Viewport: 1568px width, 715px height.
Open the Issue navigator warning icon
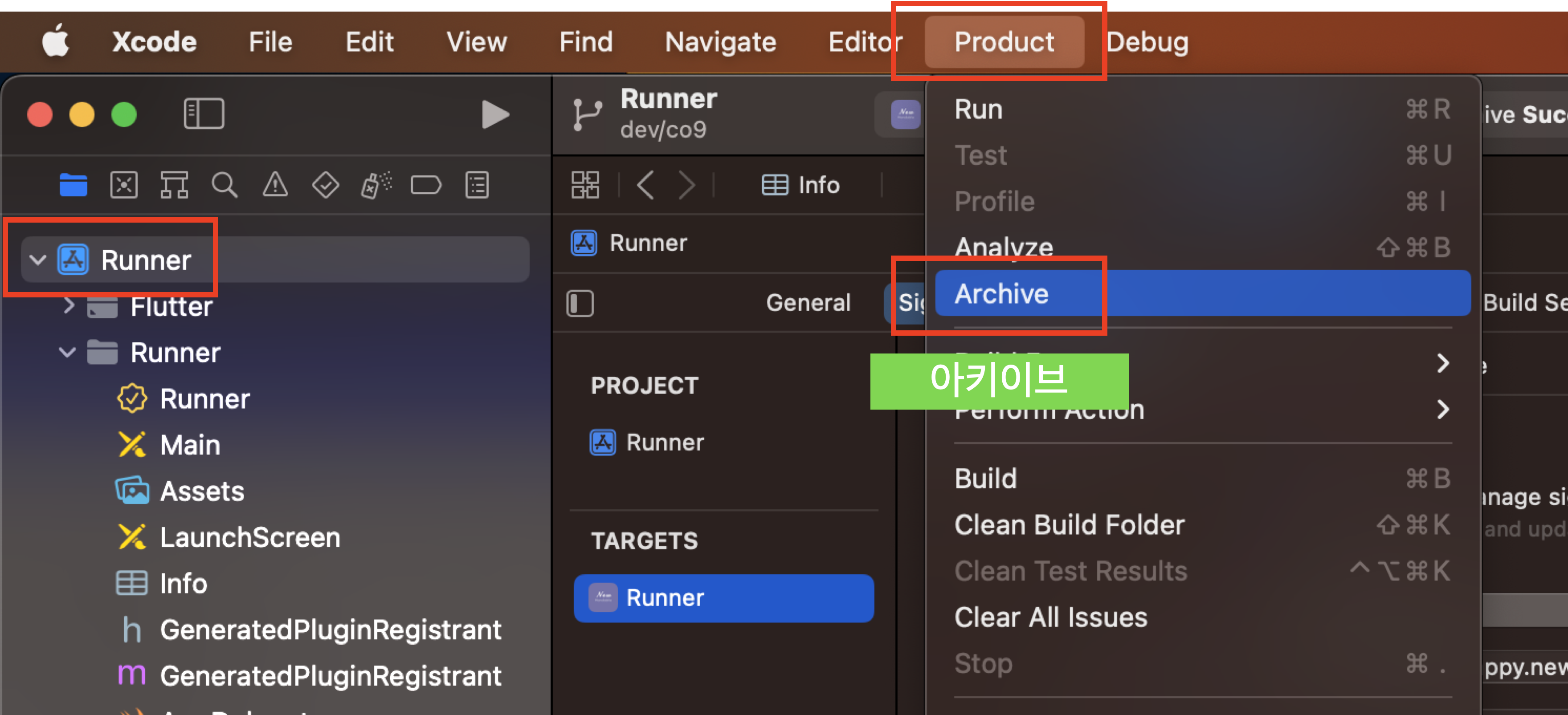click(275, 185)
